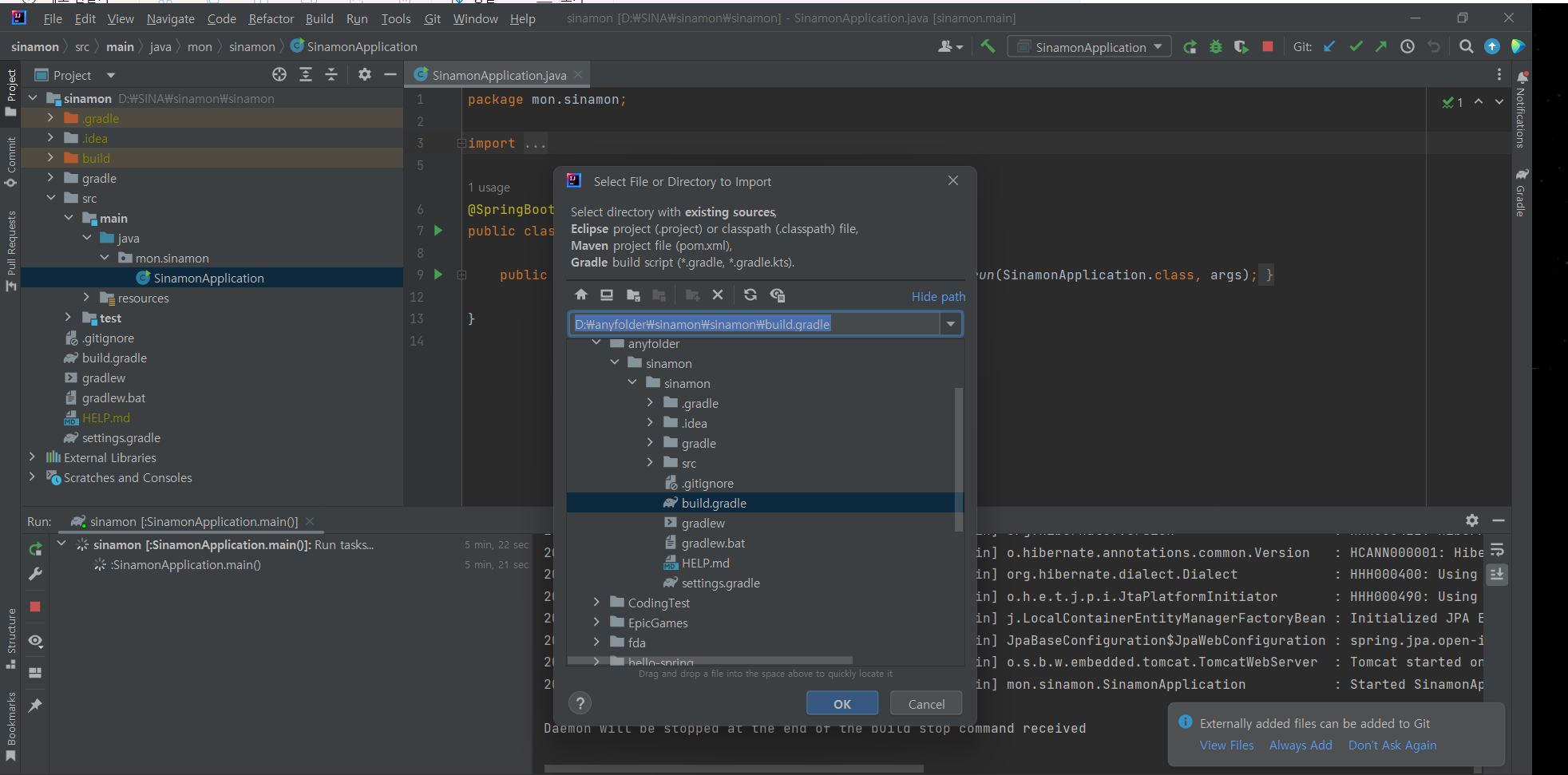This screenshot has height=775, width=1568.
Task: Click the Run SinamonApplication rerun icon in toolbar
Action: (1190, 47)
